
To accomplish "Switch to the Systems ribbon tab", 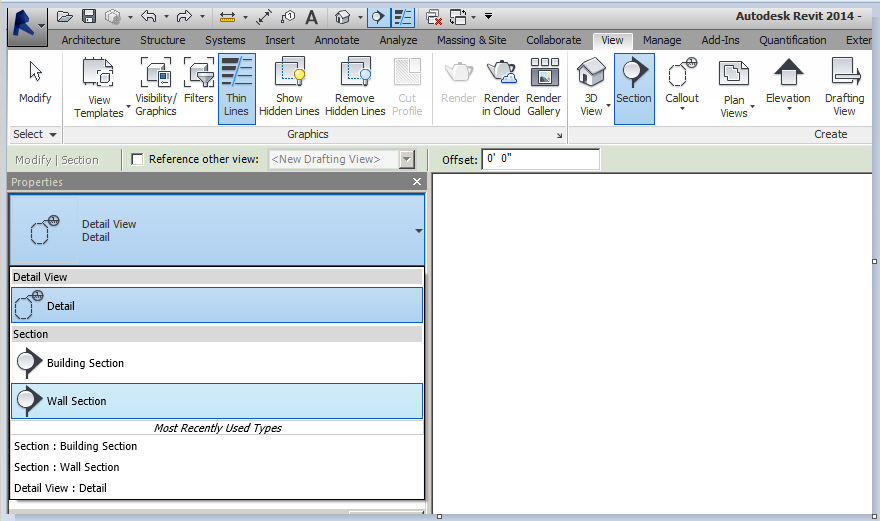I will [x=225, y=40].
